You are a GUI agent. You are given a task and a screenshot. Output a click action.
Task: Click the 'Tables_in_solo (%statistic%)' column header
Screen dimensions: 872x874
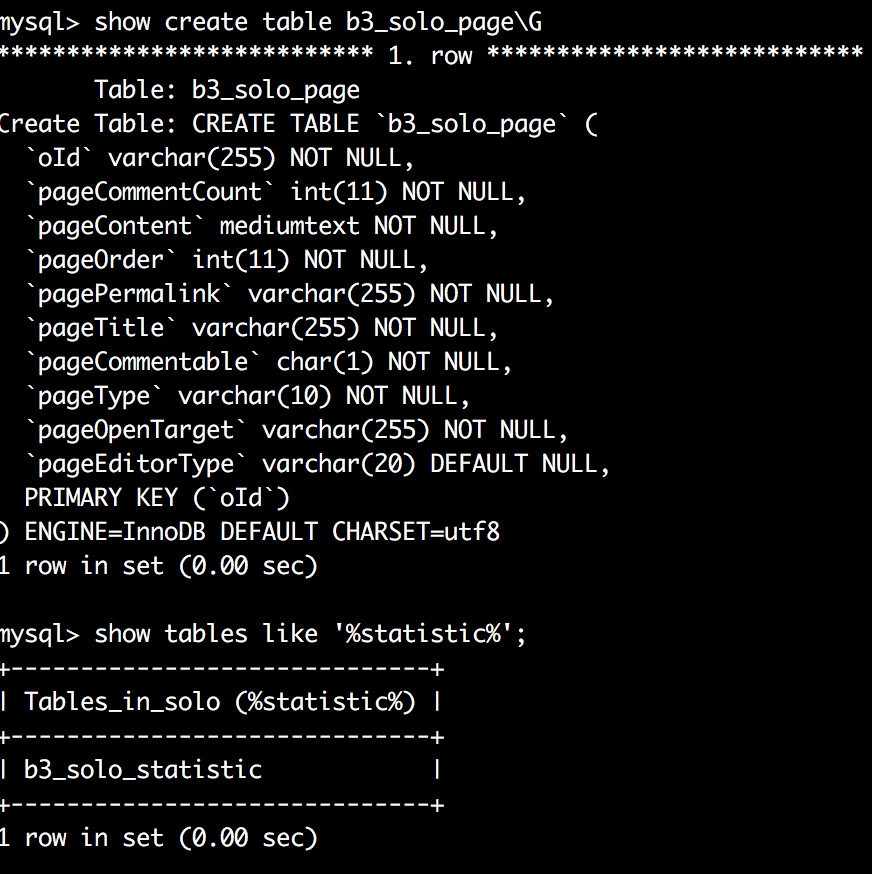pyautogui.click(x=220, y=702)
